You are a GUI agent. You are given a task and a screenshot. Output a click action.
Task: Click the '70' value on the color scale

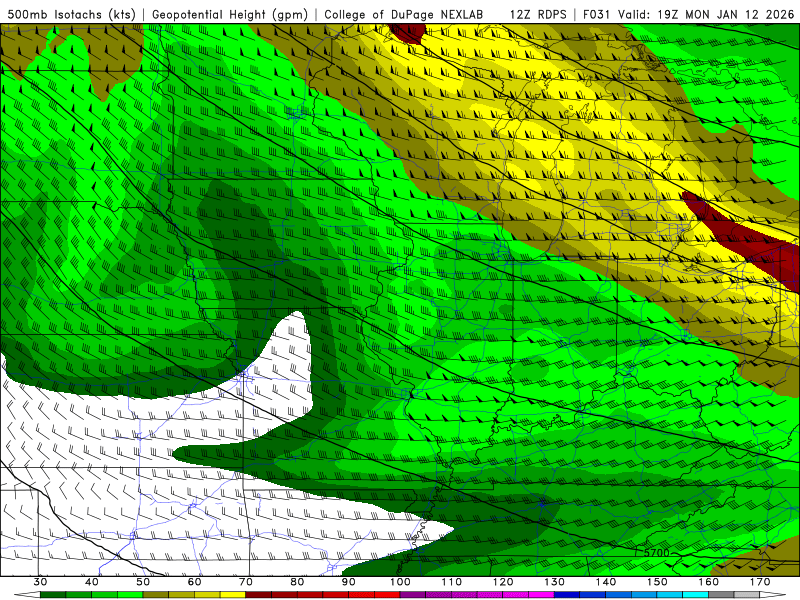246,582
